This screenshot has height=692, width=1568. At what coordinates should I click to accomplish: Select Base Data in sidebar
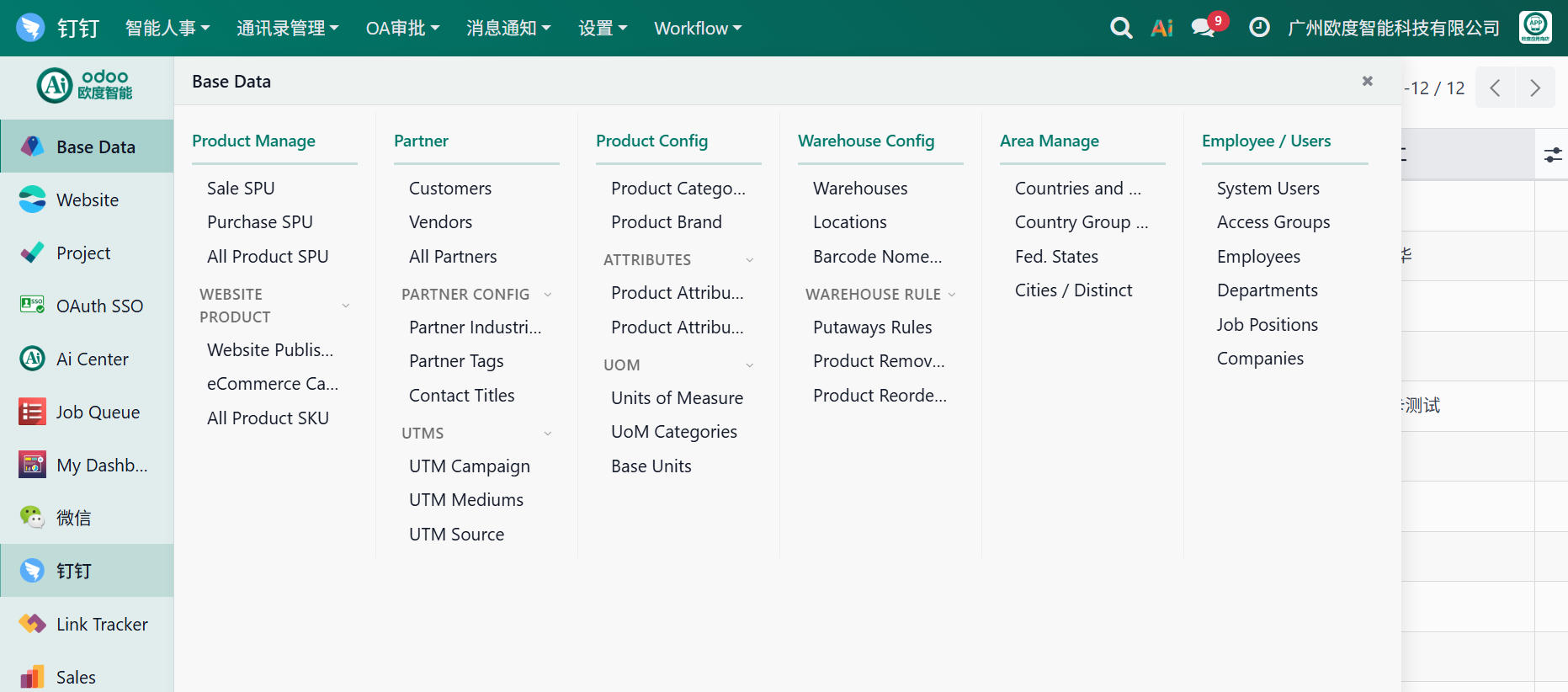pos(87,146)
